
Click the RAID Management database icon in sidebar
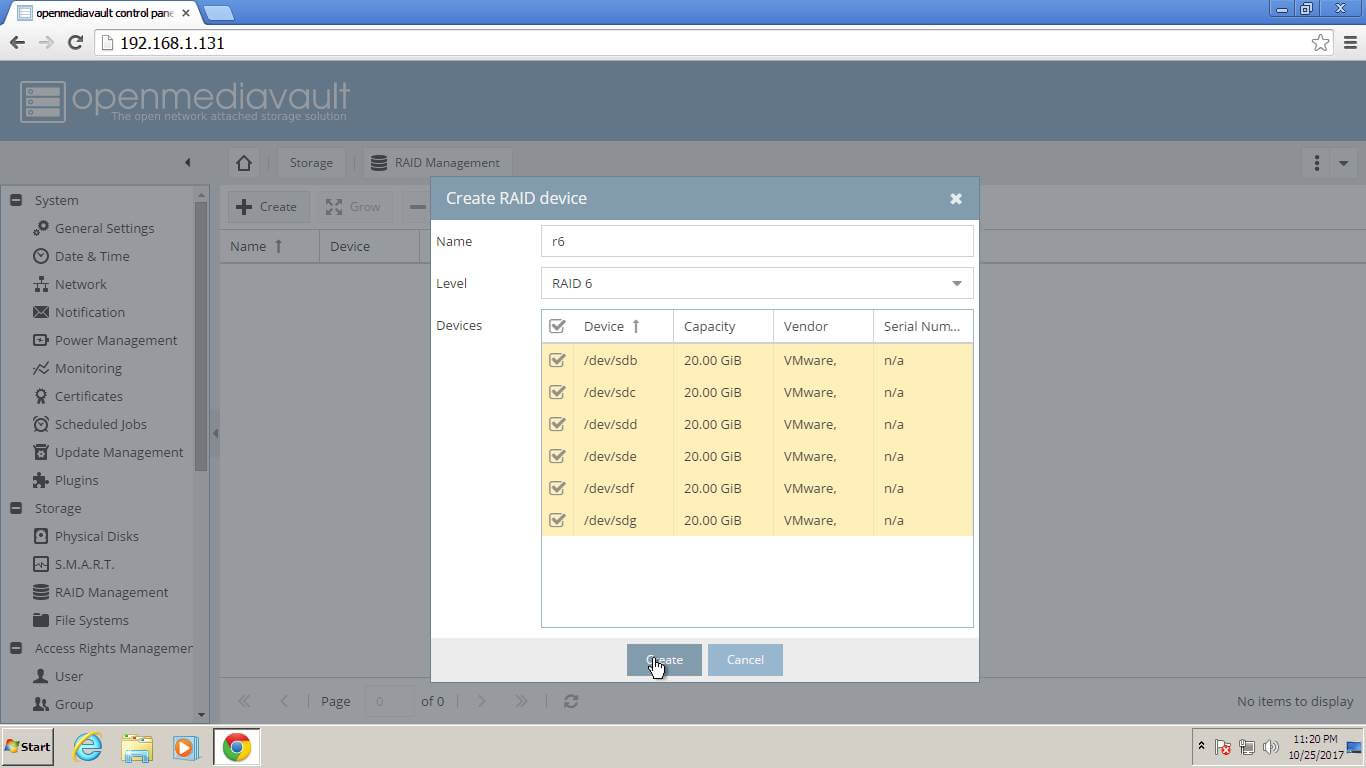pyautogui.click(x=41, y=592)
